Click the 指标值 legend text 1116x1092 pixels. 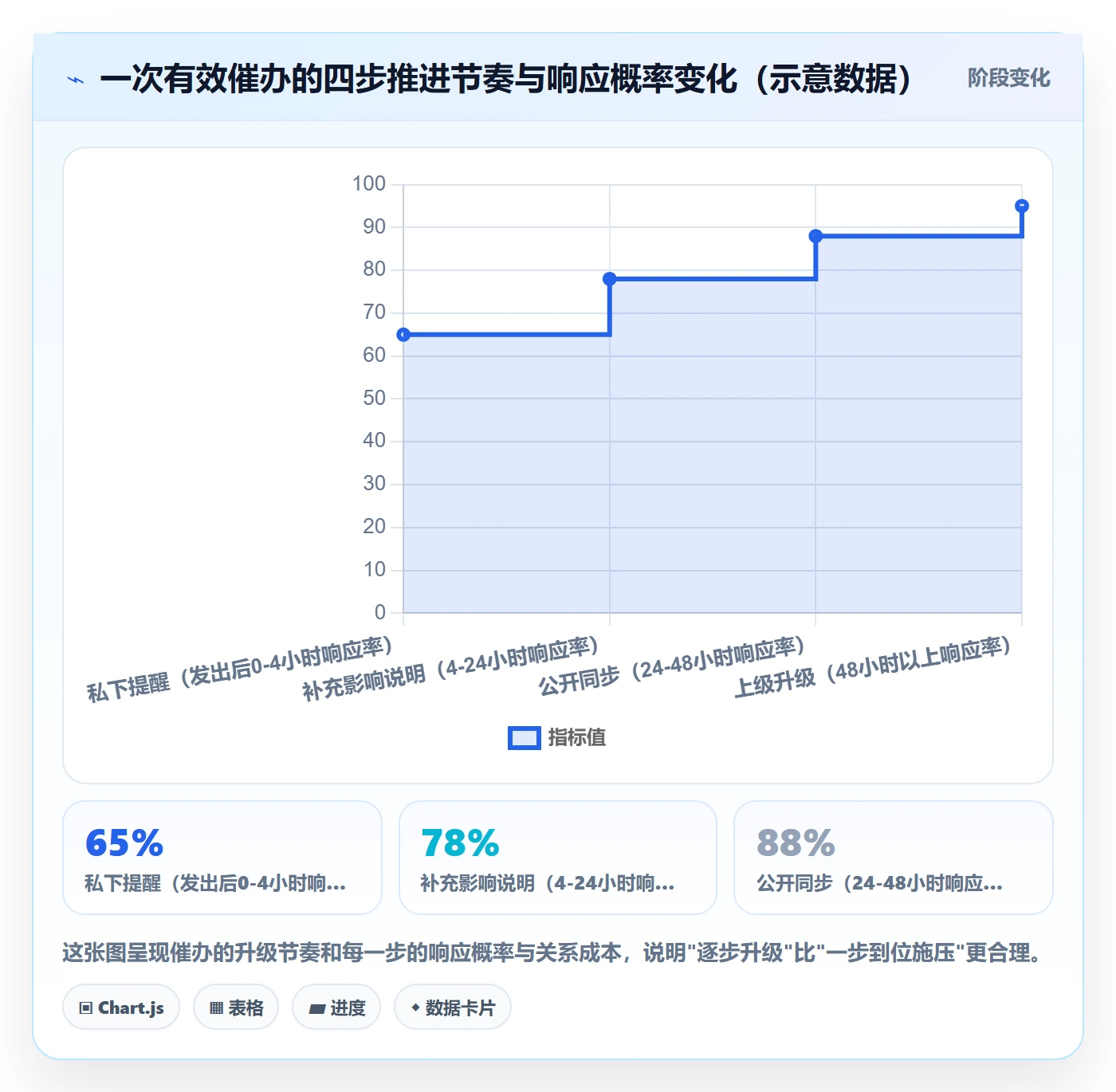577,738
